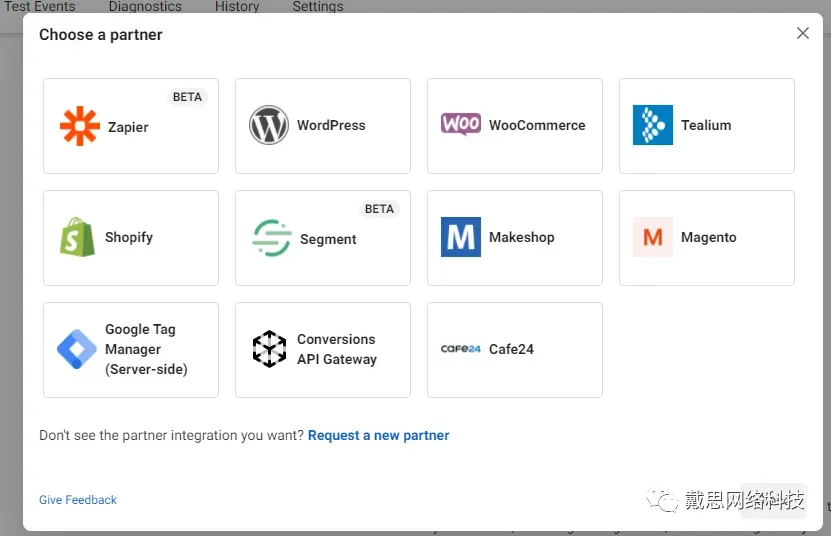The height and width of the screenshot is (536, 831).
Task: Click the Segment green logo icon
Action: tap(271, 238)
